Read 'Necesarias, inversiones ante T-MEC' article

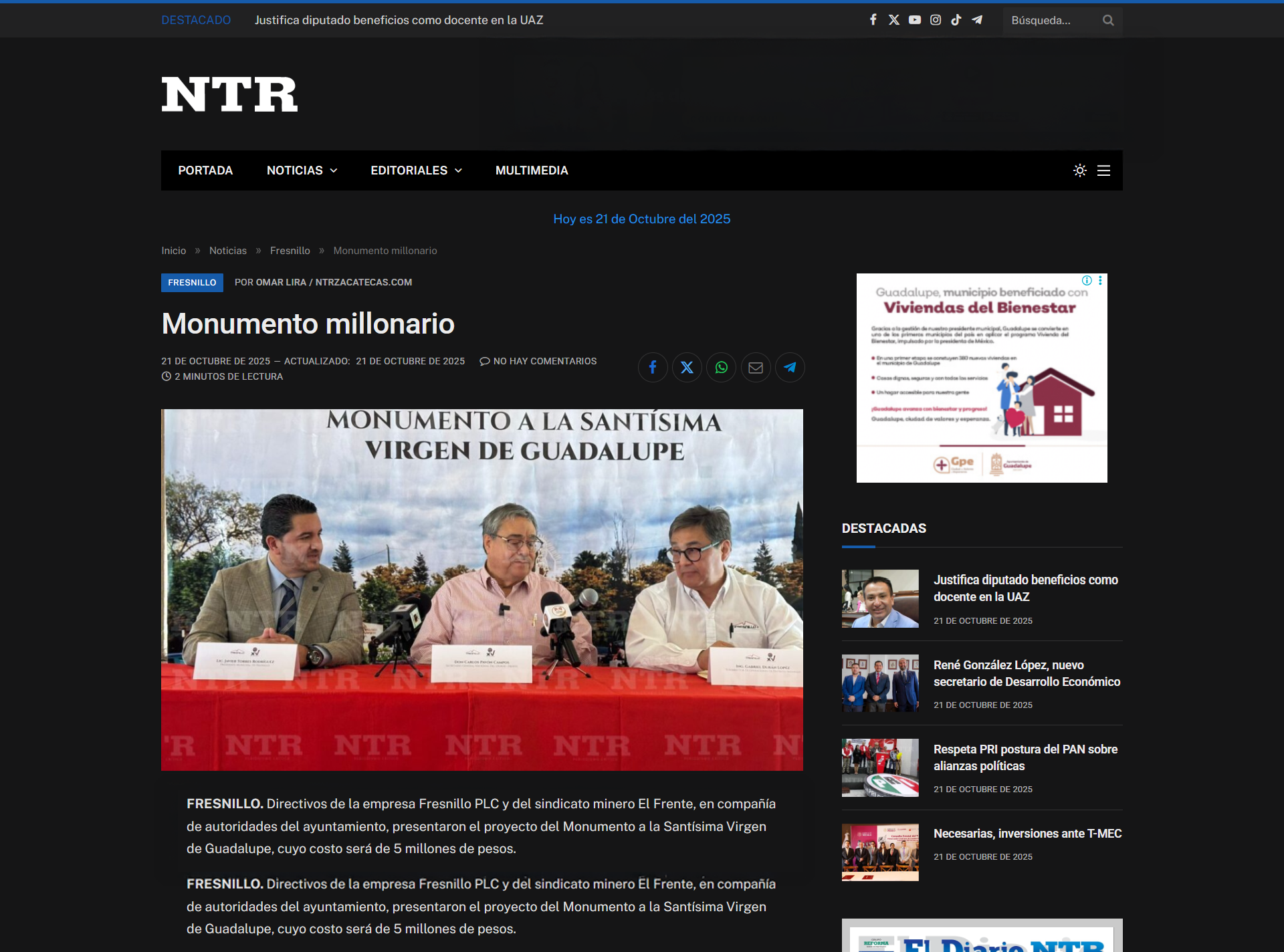[1028, 834]
